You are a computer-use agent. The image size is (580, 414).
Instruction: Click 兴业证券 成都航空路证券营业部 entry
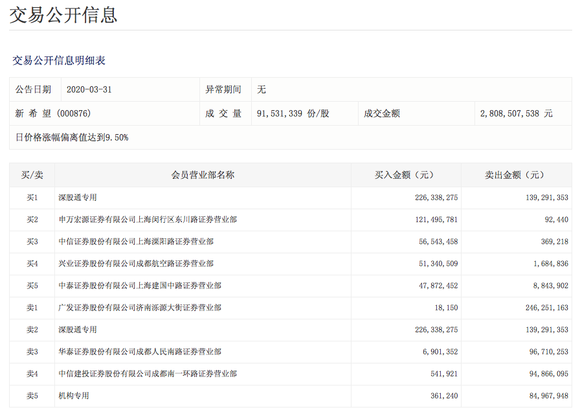pyautogui.click(x=136, y=263)
